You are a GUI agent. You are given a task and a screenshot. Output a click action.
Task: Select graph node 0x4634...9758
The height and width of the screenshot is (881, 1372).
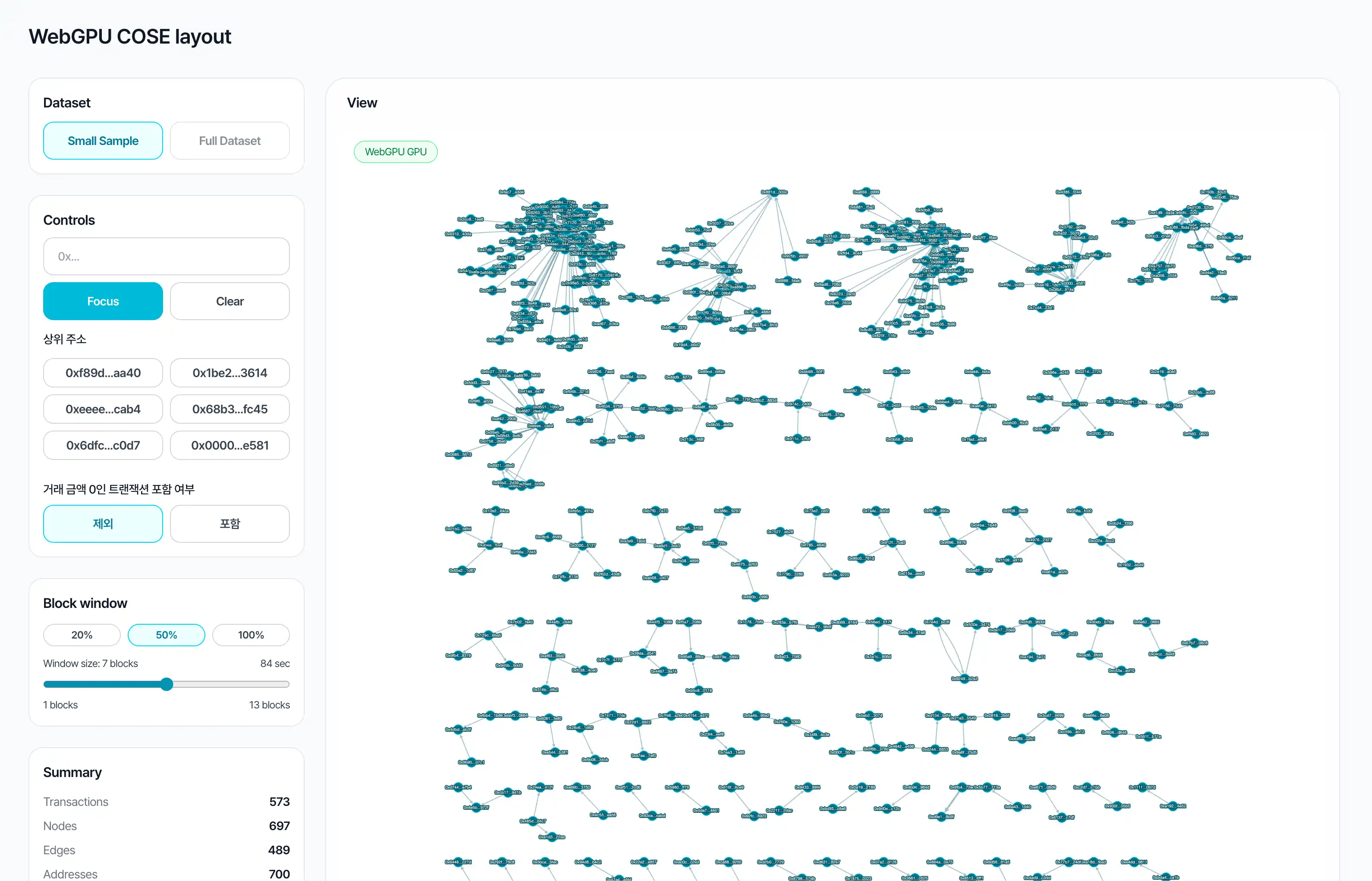coord(609,406)
